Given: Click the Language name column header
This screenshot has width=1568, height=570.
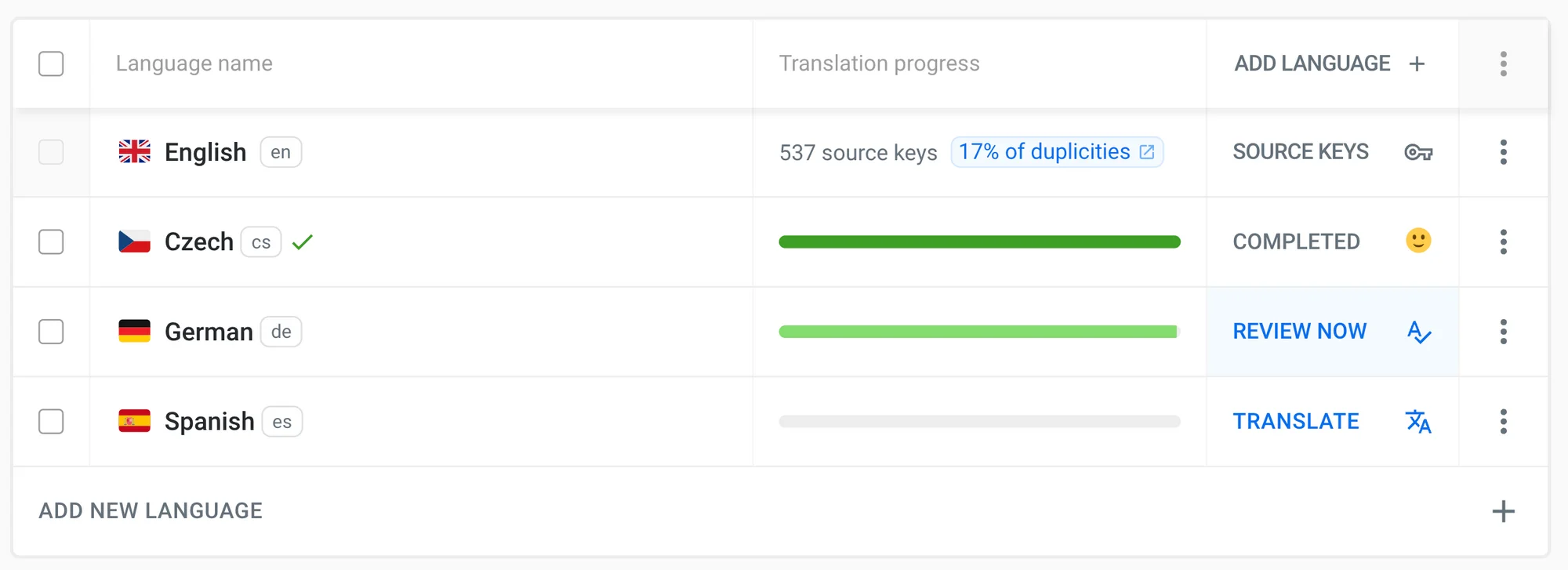Looking at the screenshot, I should coord(194,64).
